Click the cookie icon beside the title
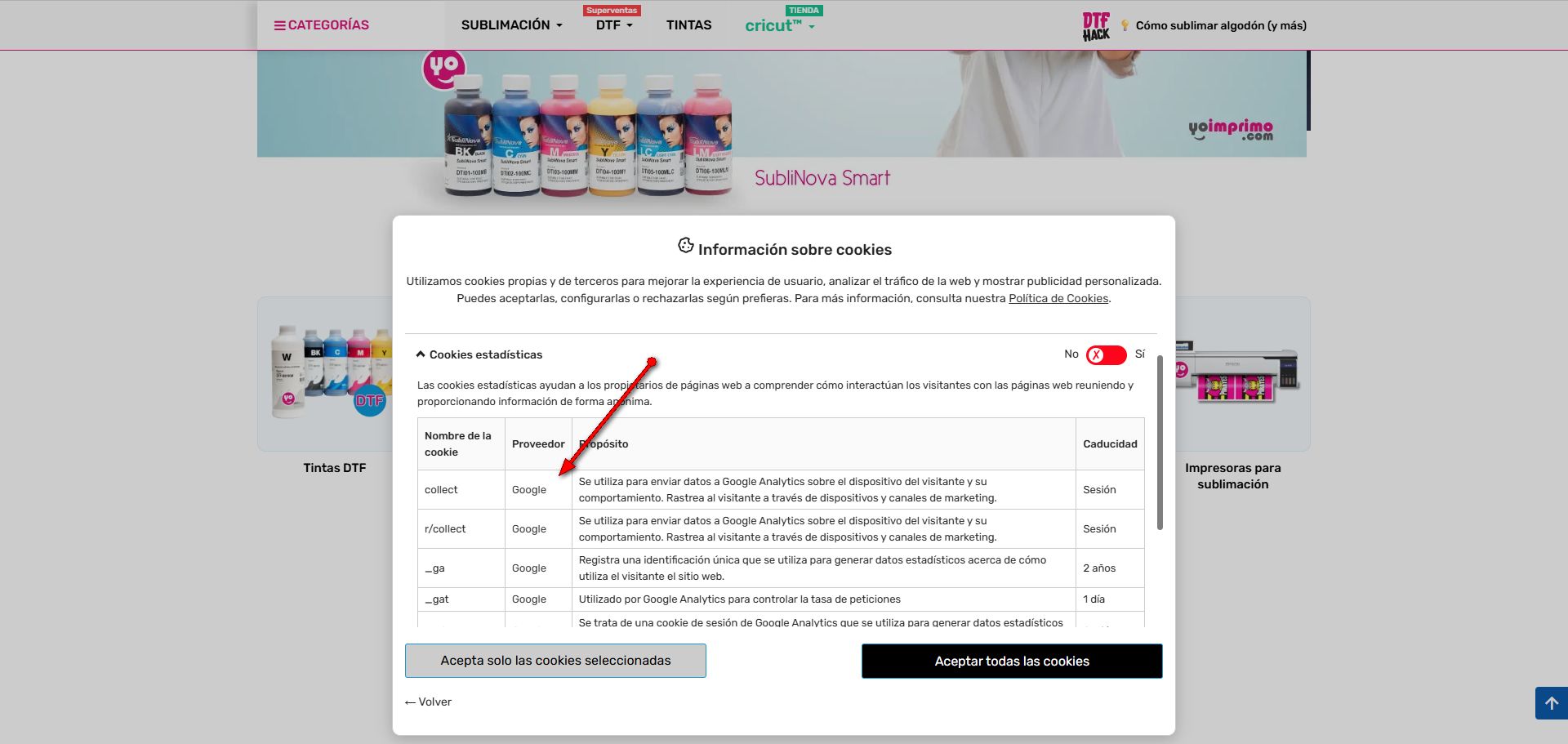Viewport: 1568px width, 744px height. point(686,246)
